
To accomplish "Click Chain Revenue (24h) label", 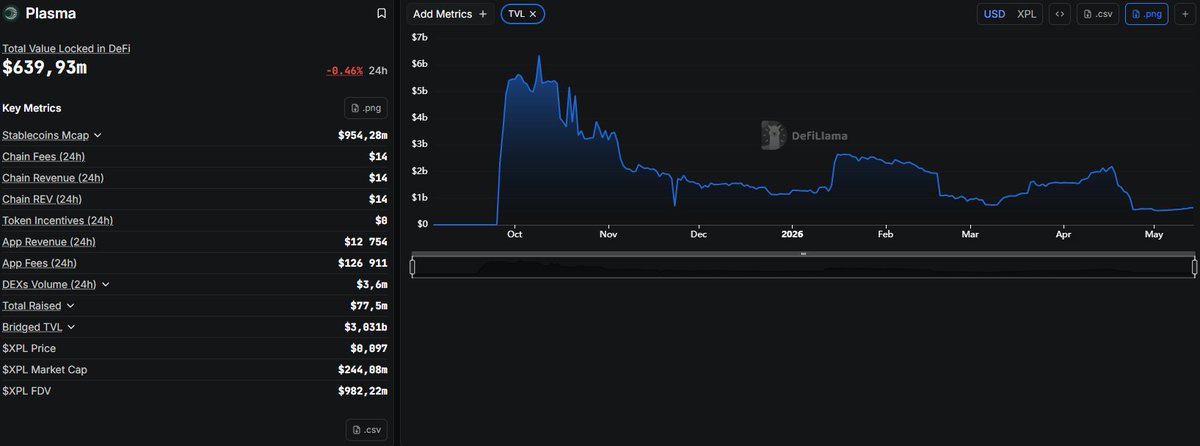I will pos(53,178).
